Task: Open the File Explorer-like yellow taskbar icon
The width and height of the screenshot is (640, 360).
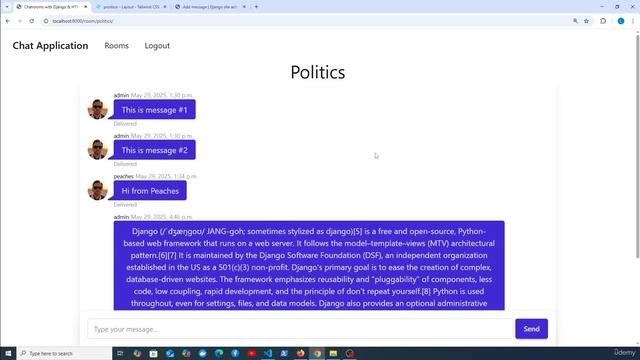Action: pos(333,353)
